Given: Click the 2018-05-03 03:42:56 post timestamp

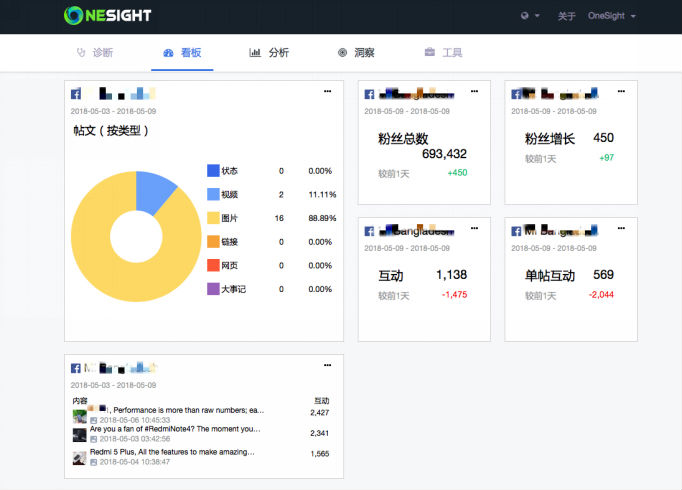Looking at the screenshot, I should click(x=135, y=439).
